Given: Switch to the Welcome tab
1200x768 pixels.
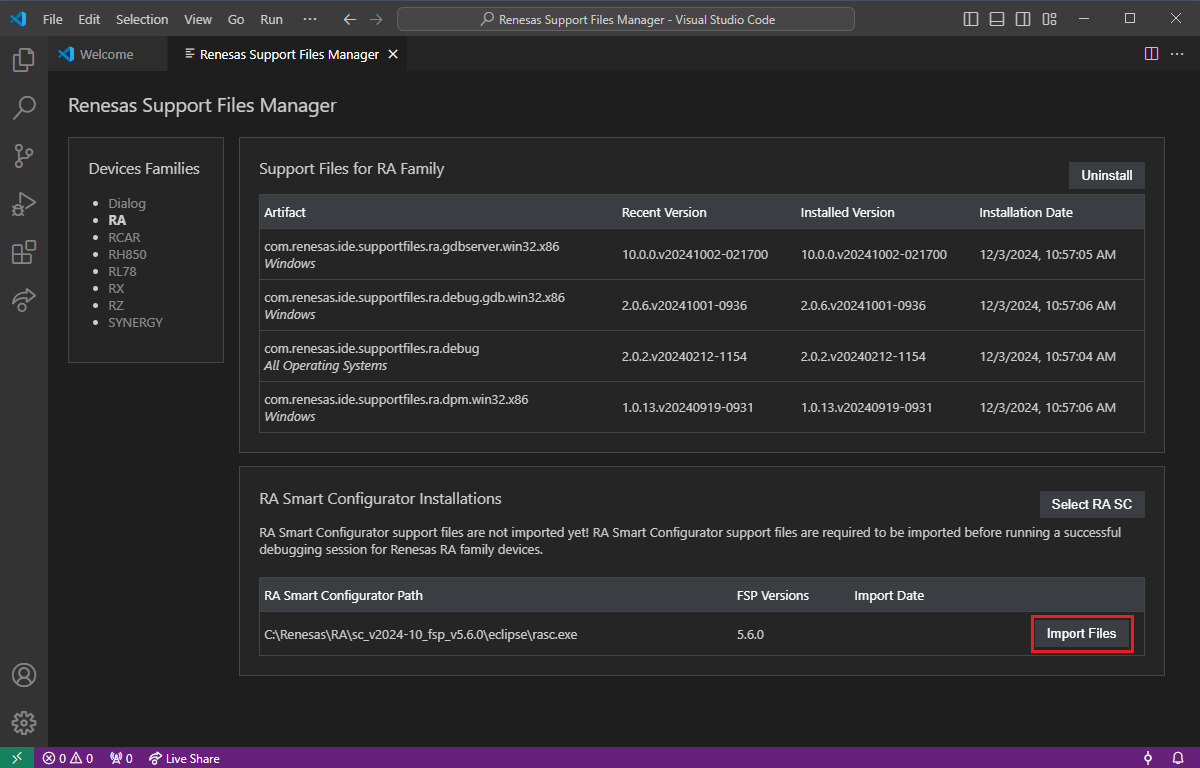Looking at the screenshot, I should (x=107, y=55).
